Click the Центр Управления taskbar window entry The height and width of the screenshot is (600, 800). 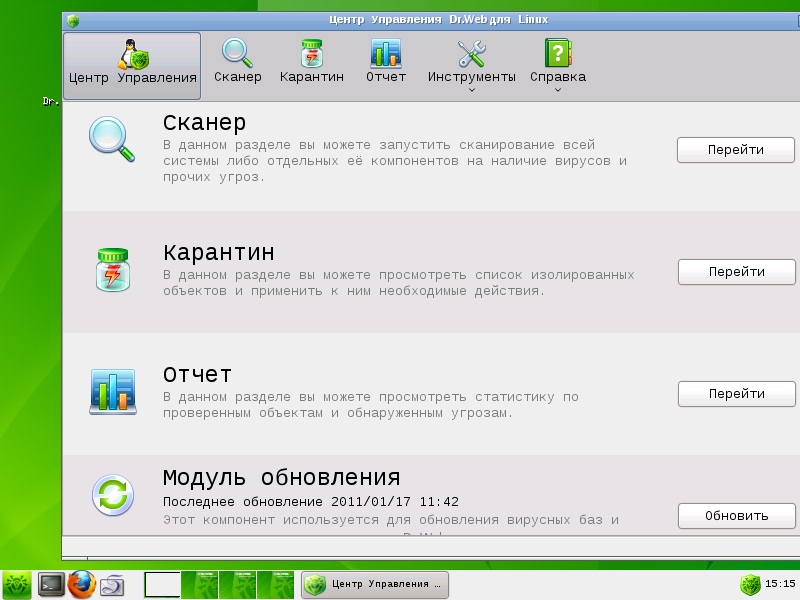pyautogui.click(x=375, y=586)
